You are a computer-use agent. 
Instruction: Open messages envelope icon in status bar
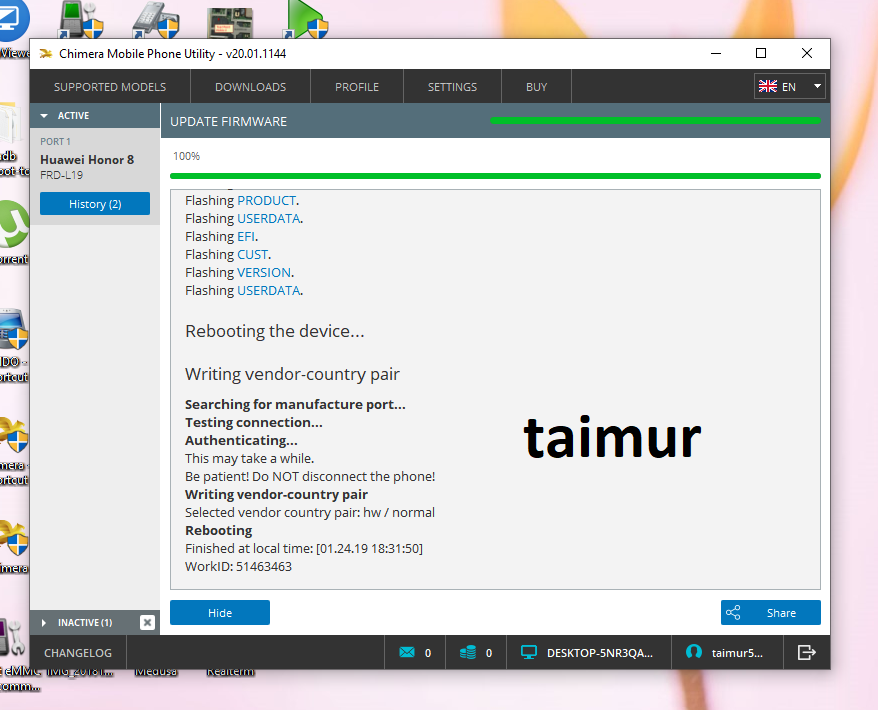tap(407, 652)
